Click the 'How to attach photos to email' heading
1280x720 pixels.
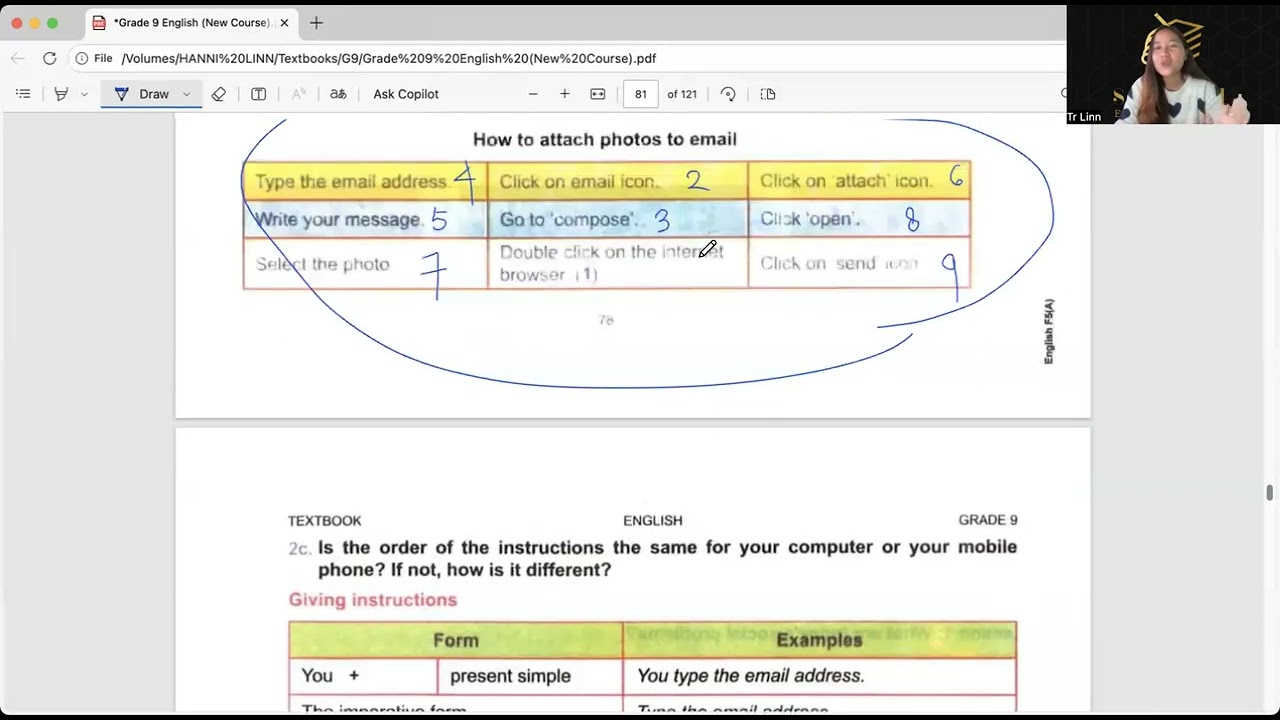(604, 139)
